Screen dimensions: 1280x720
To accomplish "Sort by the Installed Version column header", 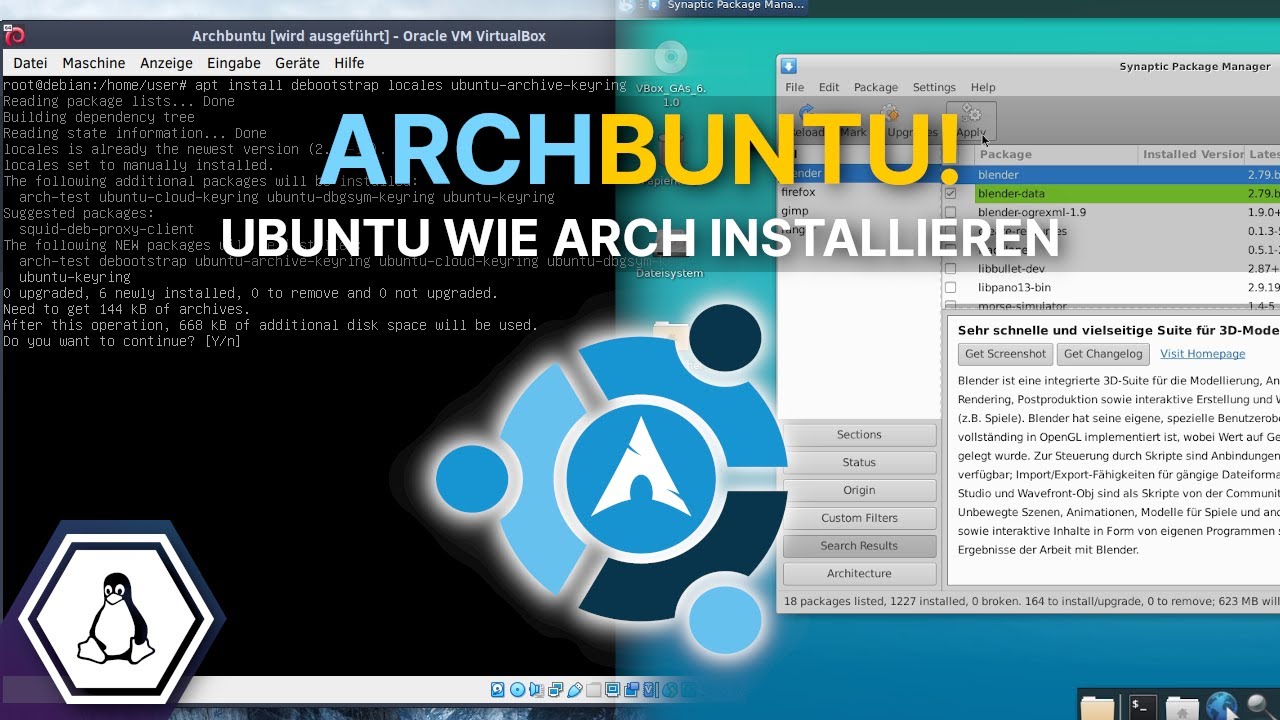I will coord(1192,155).
